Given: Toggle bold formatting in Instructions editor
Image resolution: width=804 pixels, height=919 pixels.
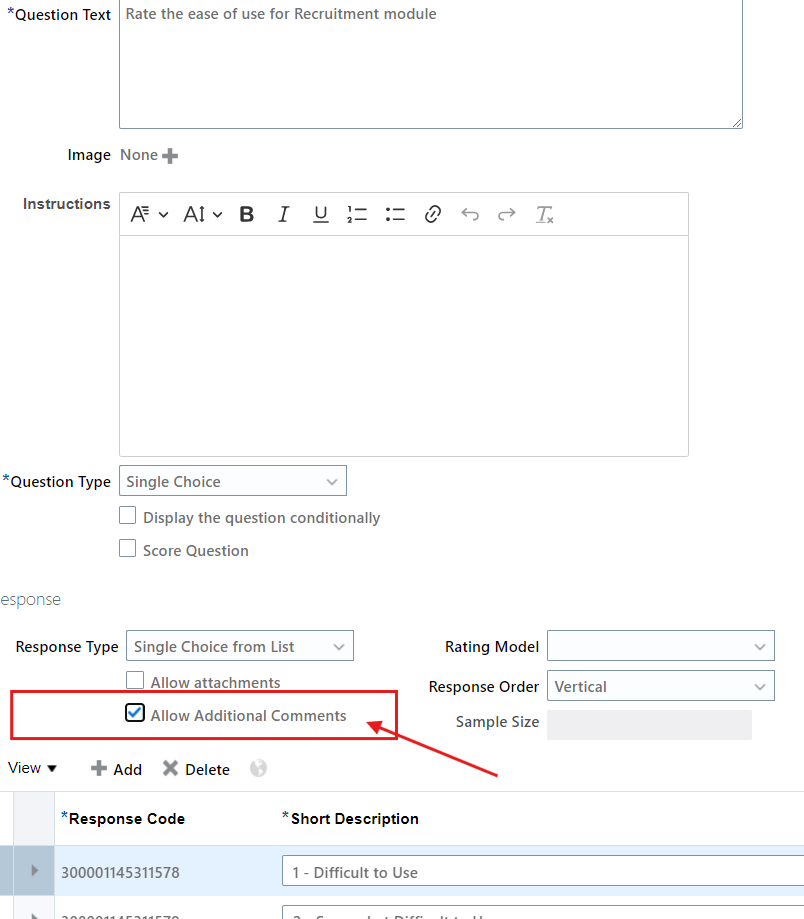Looking at the screenshot, I should click(246, 213).
